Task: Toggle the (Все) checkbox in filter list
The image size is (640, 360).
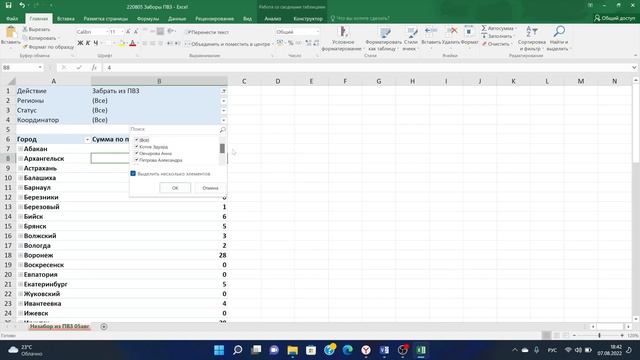Action: tap(136, 140)
